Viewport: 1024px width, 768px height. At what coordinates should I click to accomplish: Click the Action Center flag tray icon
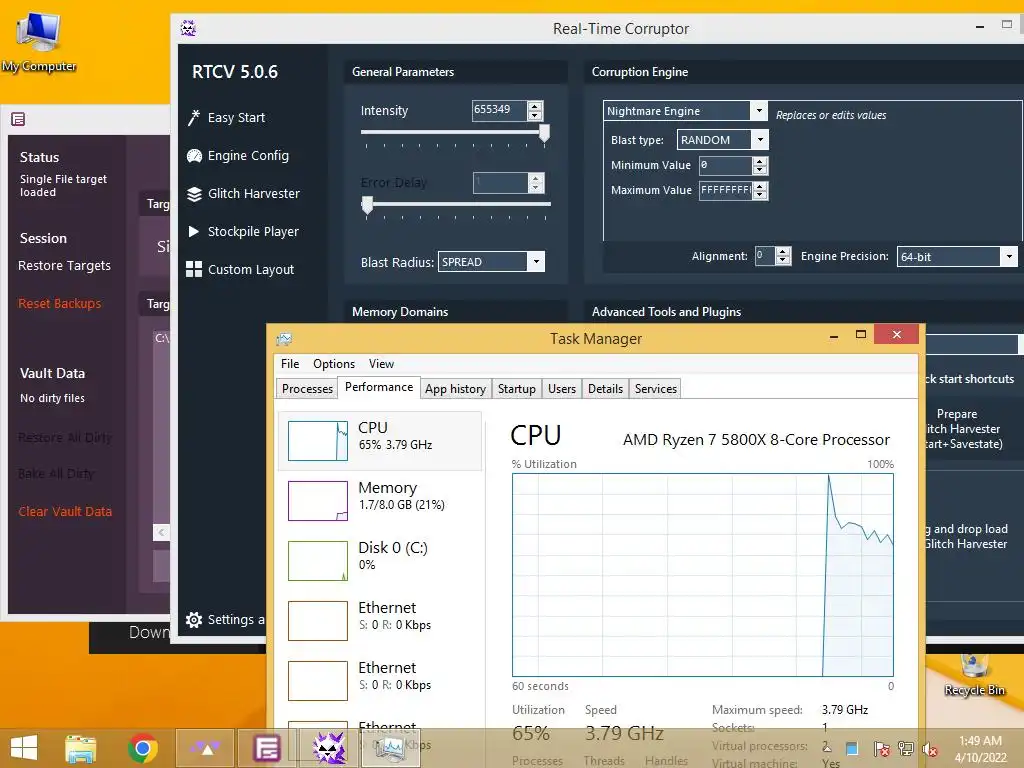pos(880,749)
